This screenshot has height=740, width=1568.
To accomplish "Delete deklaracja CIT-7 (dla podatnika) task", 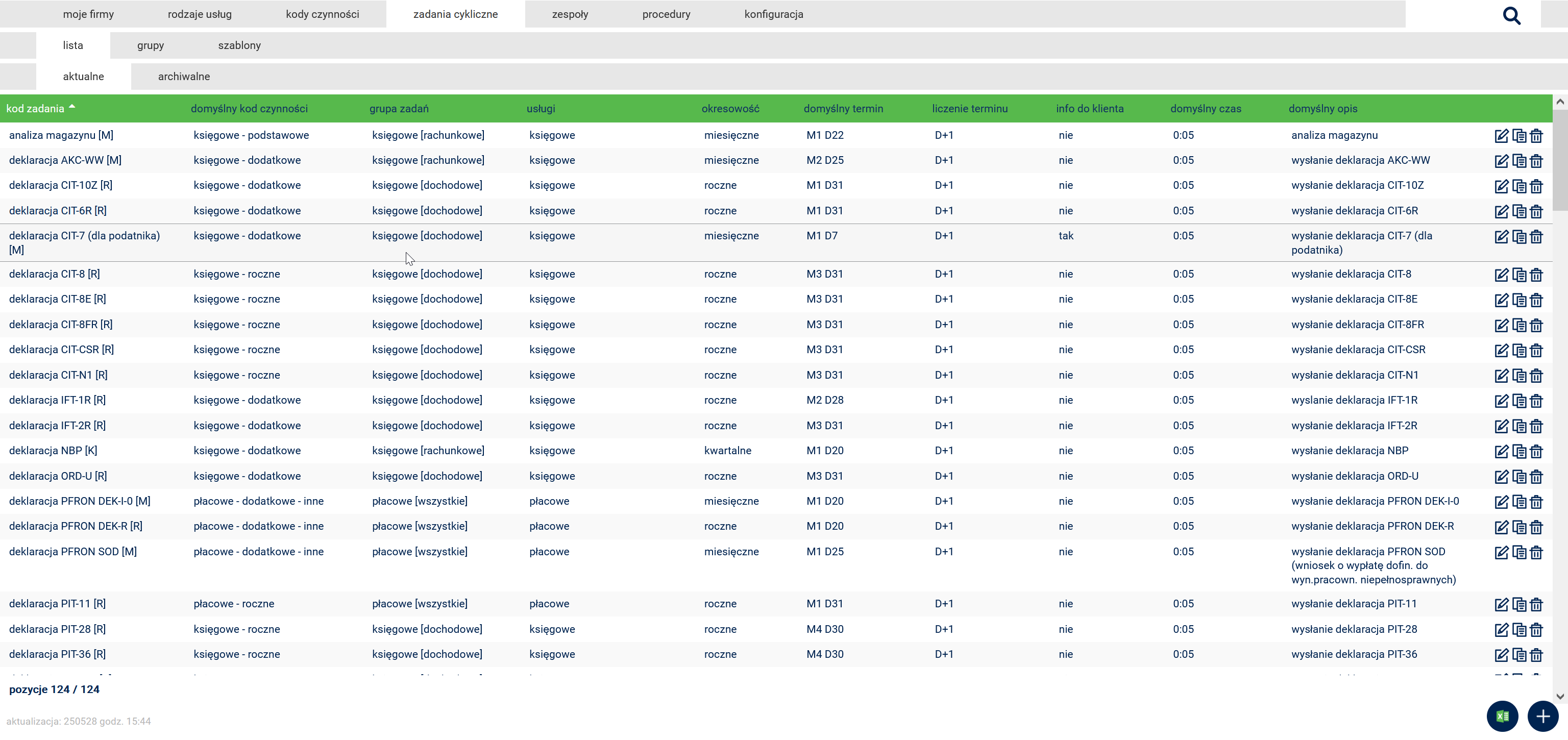I will coord(1536,236).
